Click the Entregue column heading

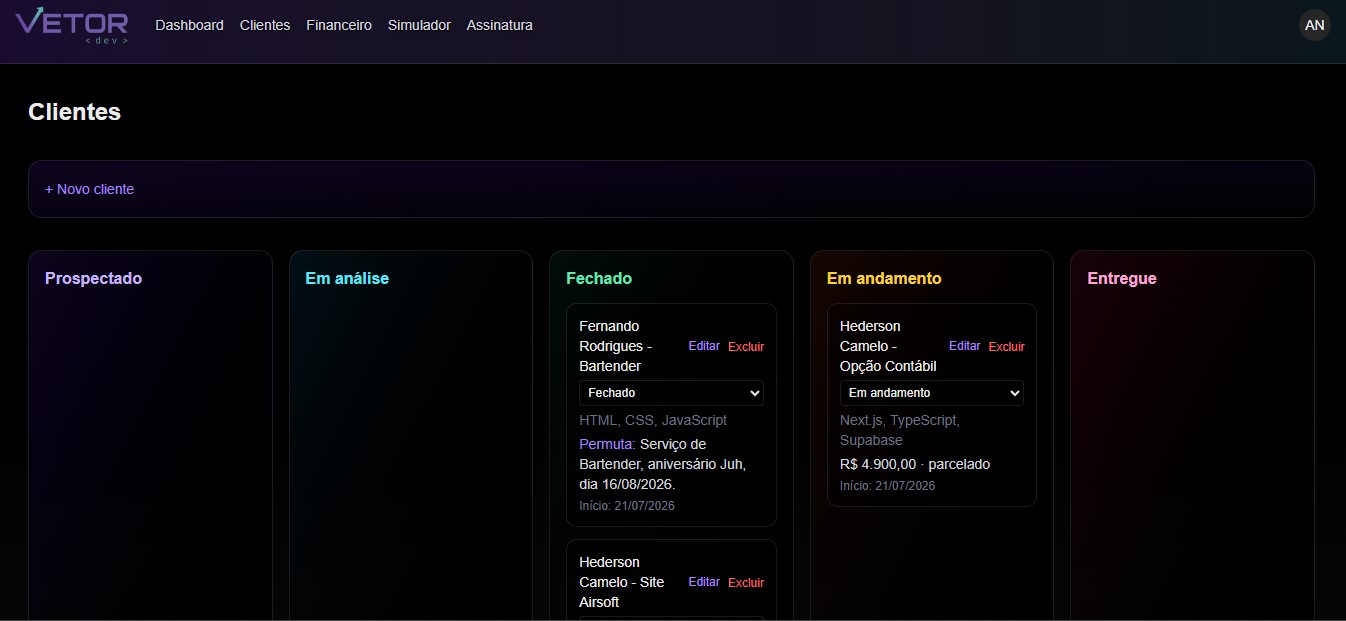[1122, 278]
